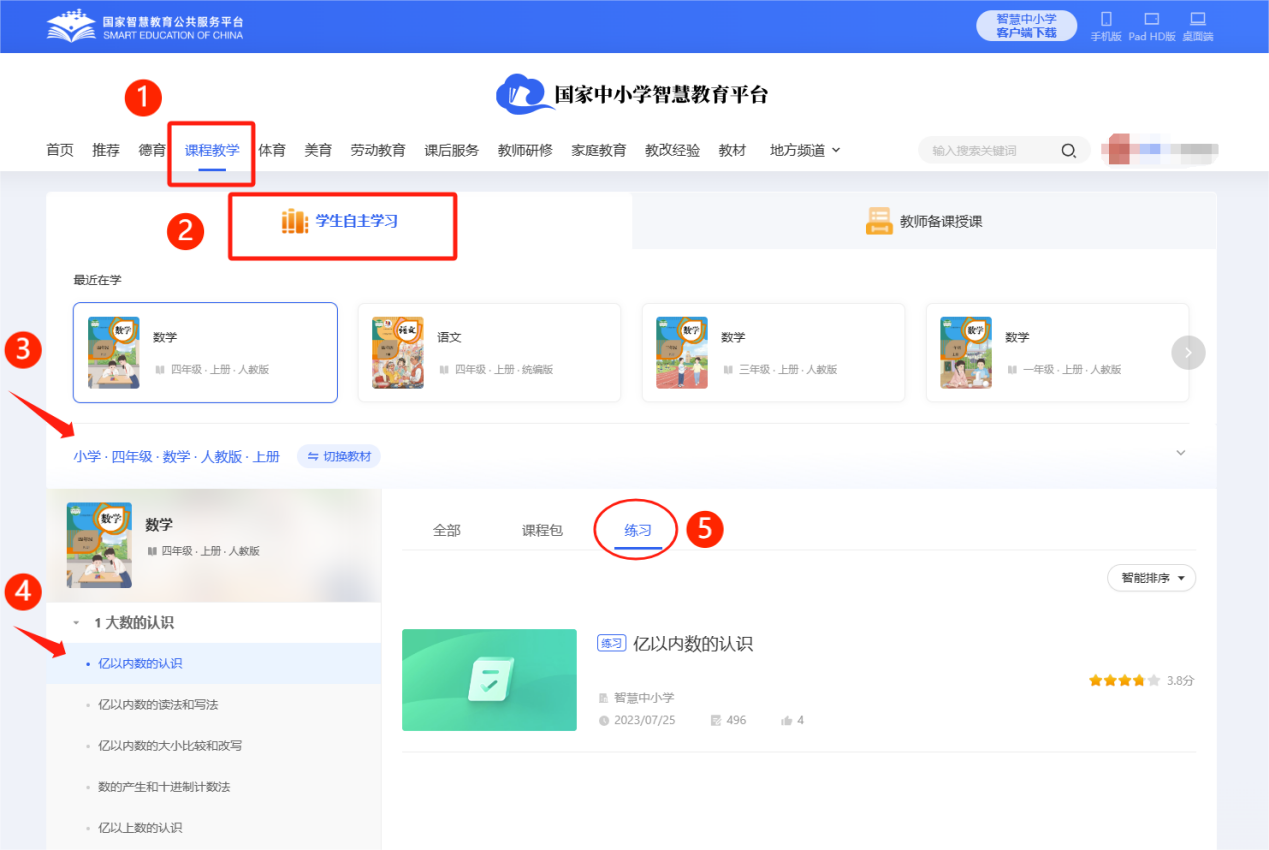Click the 桌面端 desktop client icon
Image resolution: width=1269 pixels, height=850 pixels.
click(x=1199, y=20)
